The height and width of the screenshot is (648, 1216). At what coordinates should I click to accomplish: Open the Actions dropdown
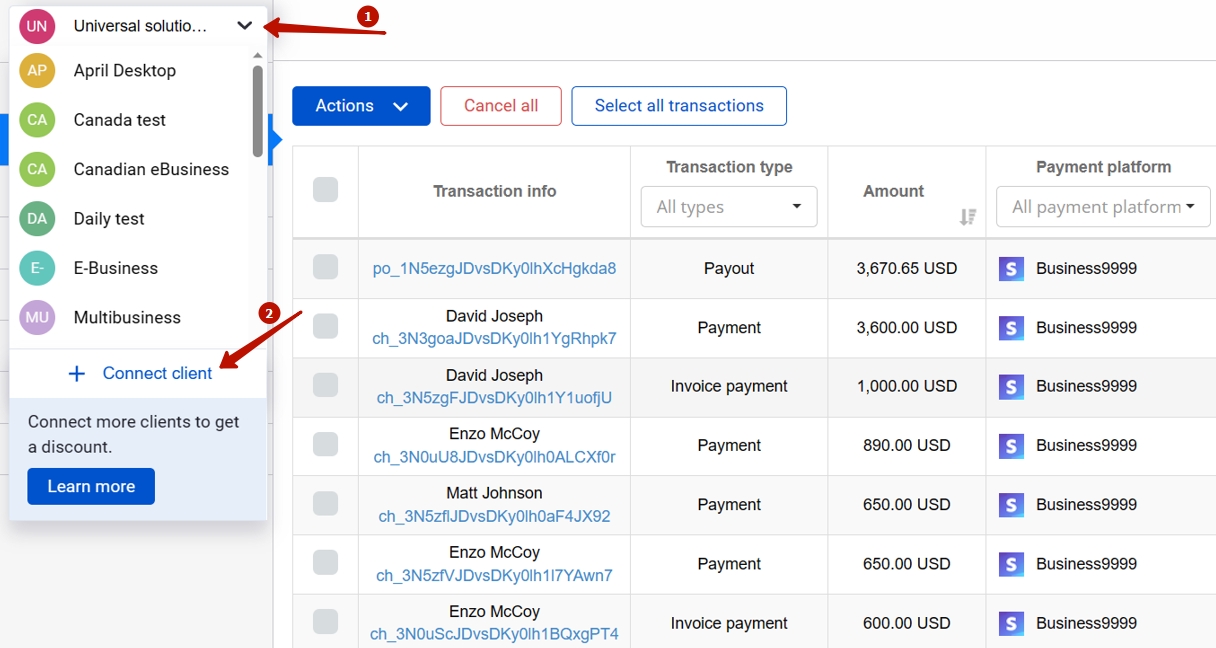[x=361, y=105]
